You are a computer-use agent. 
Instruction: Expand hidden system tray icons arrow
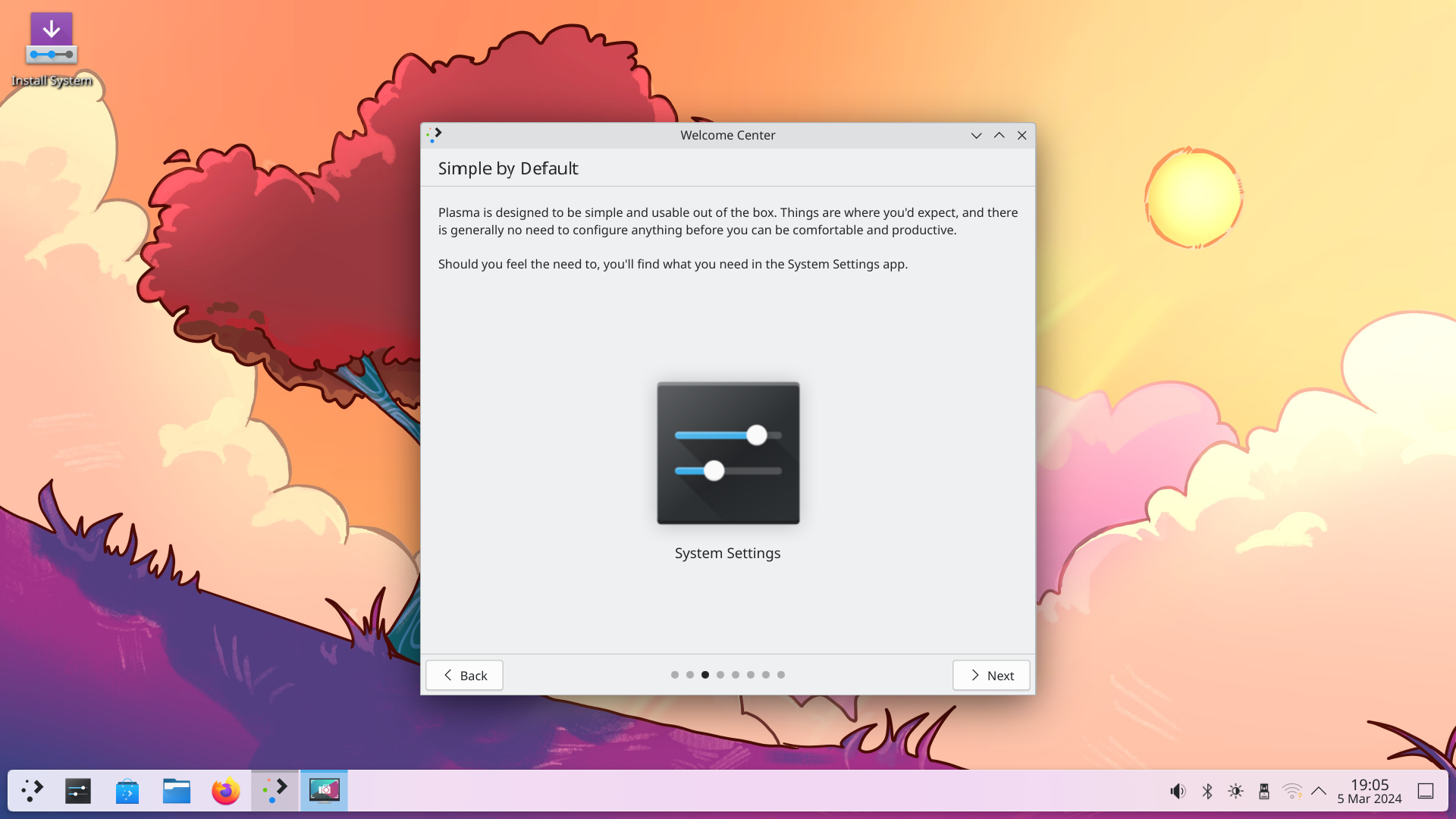tap(1319, 792)
